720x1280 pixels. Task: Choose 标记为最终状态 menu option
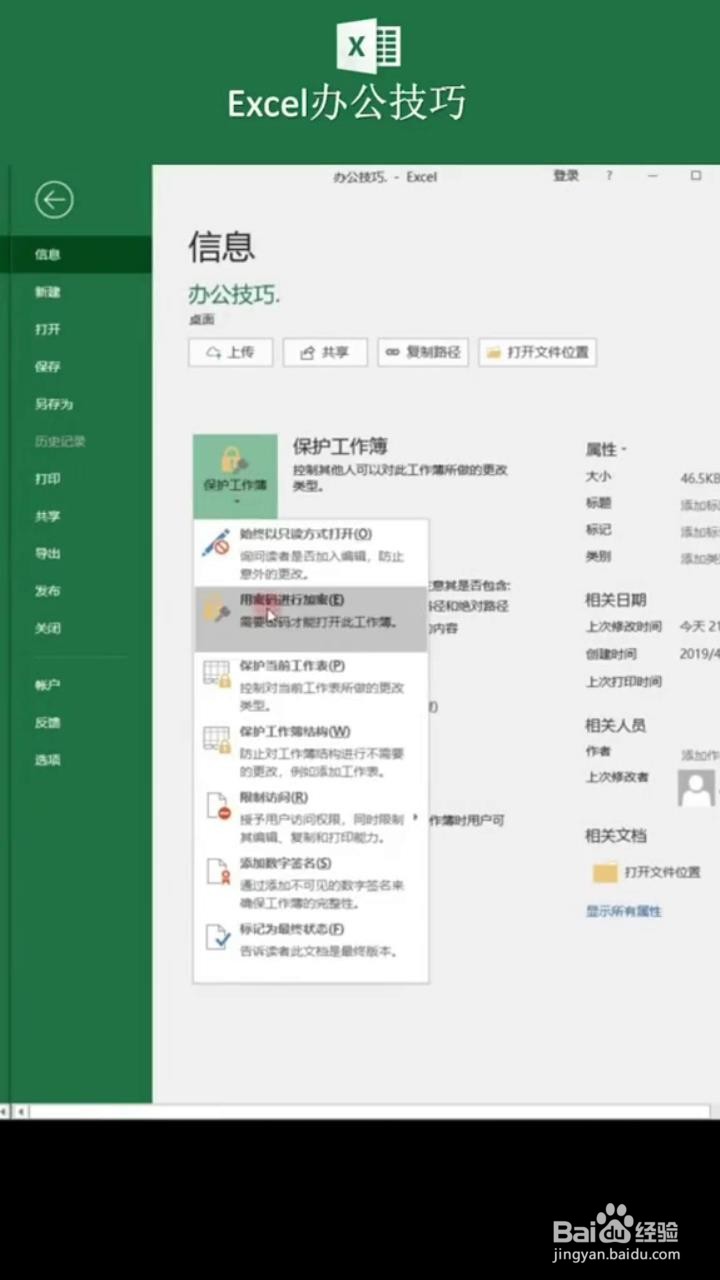pyautogui.click(x=311, y=940)
